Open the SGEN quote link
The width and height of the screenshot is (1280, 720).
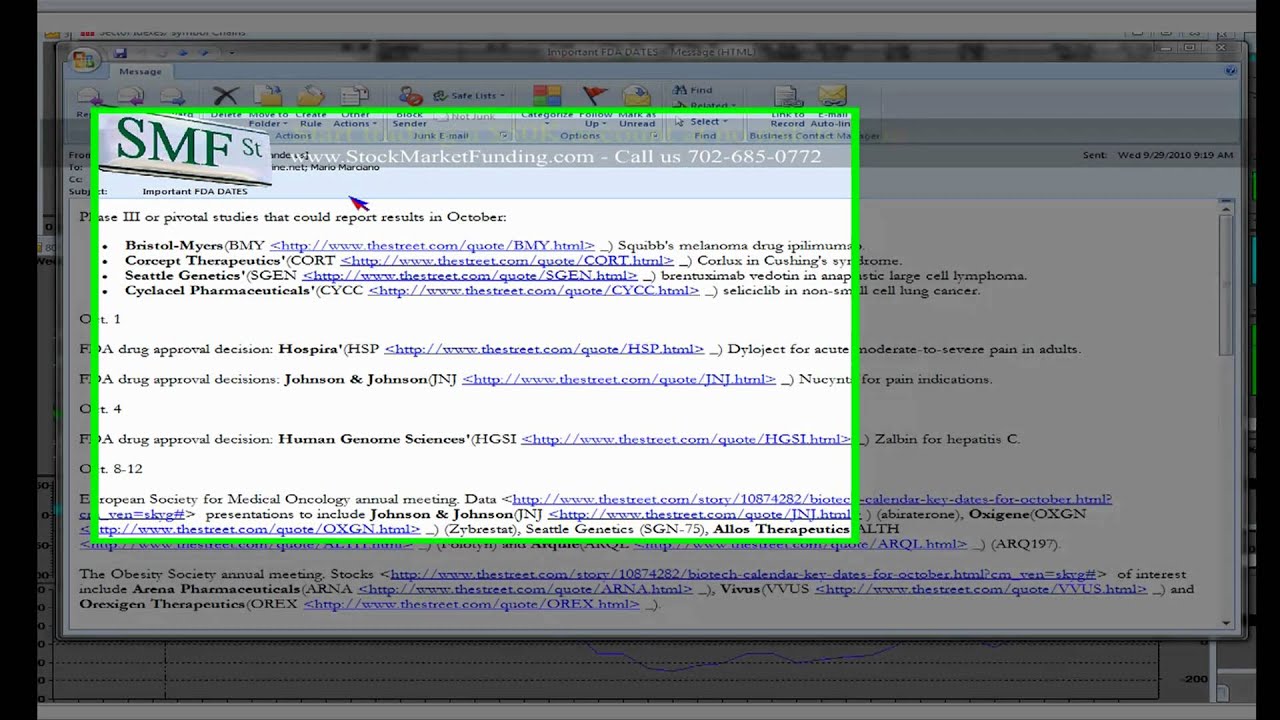point(469,275)
